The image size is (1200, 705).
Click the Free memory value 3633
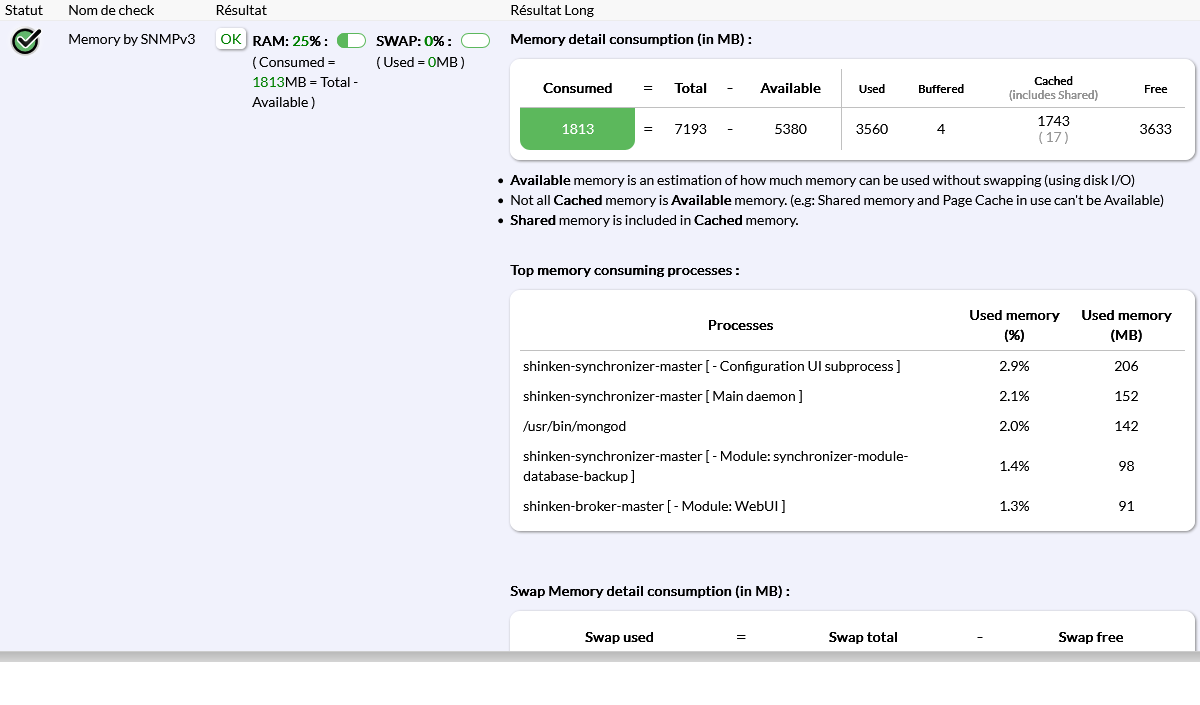(x=1155, y=129)
